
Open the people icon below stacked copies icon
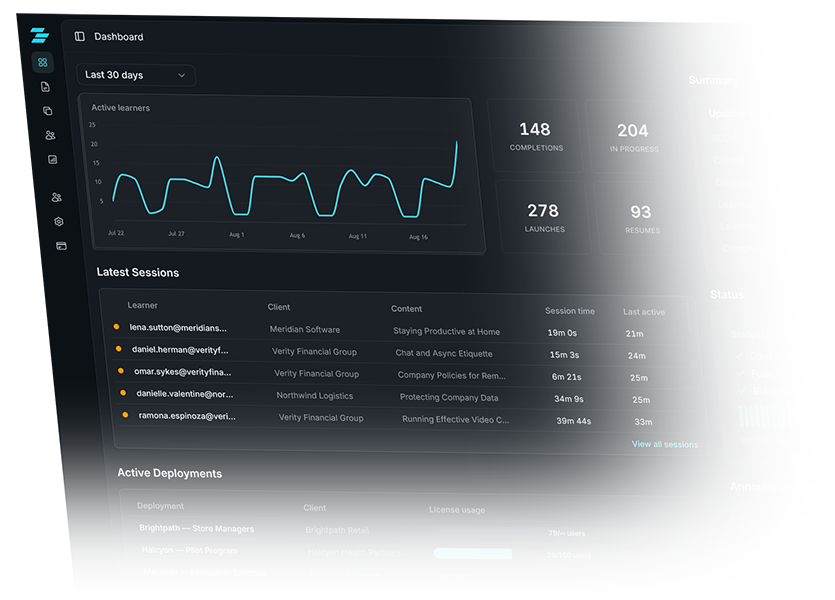[50, 135]
